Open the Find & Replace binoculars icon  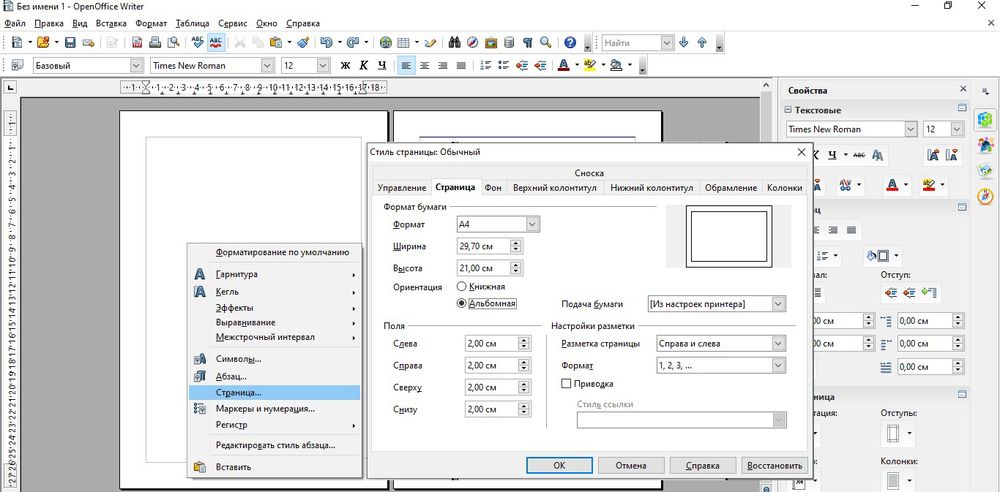tap(453, 43)
